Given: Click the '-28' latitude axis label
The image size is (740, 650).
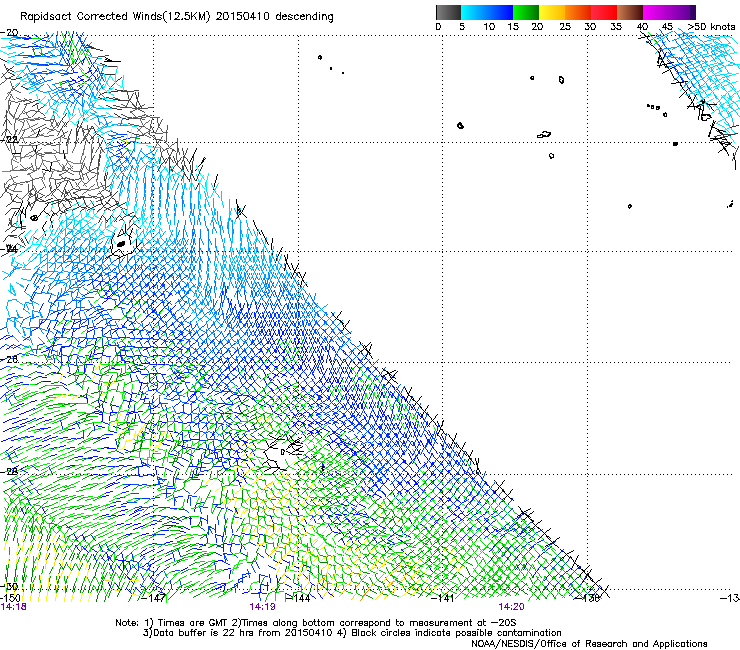Looking at the screenshot, I should coord(10,472).
